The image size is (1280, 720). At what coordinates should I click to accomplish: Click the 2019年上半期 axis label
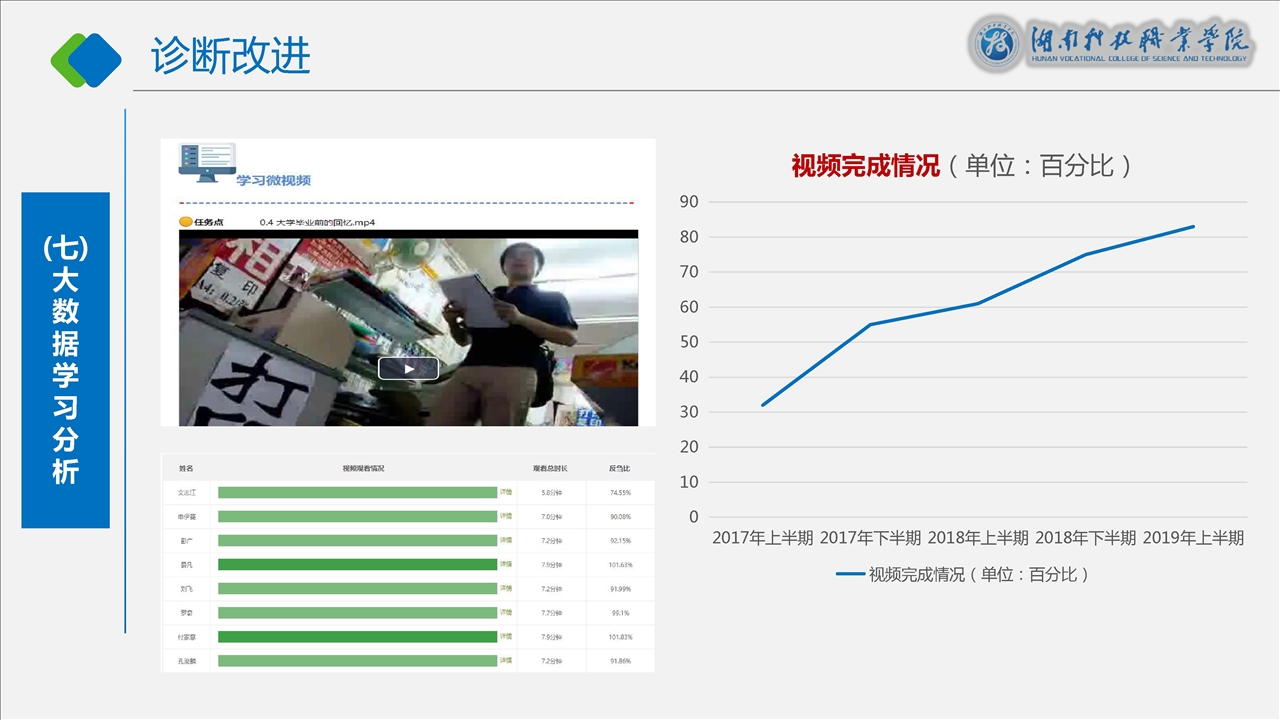tap(1193, 538)
